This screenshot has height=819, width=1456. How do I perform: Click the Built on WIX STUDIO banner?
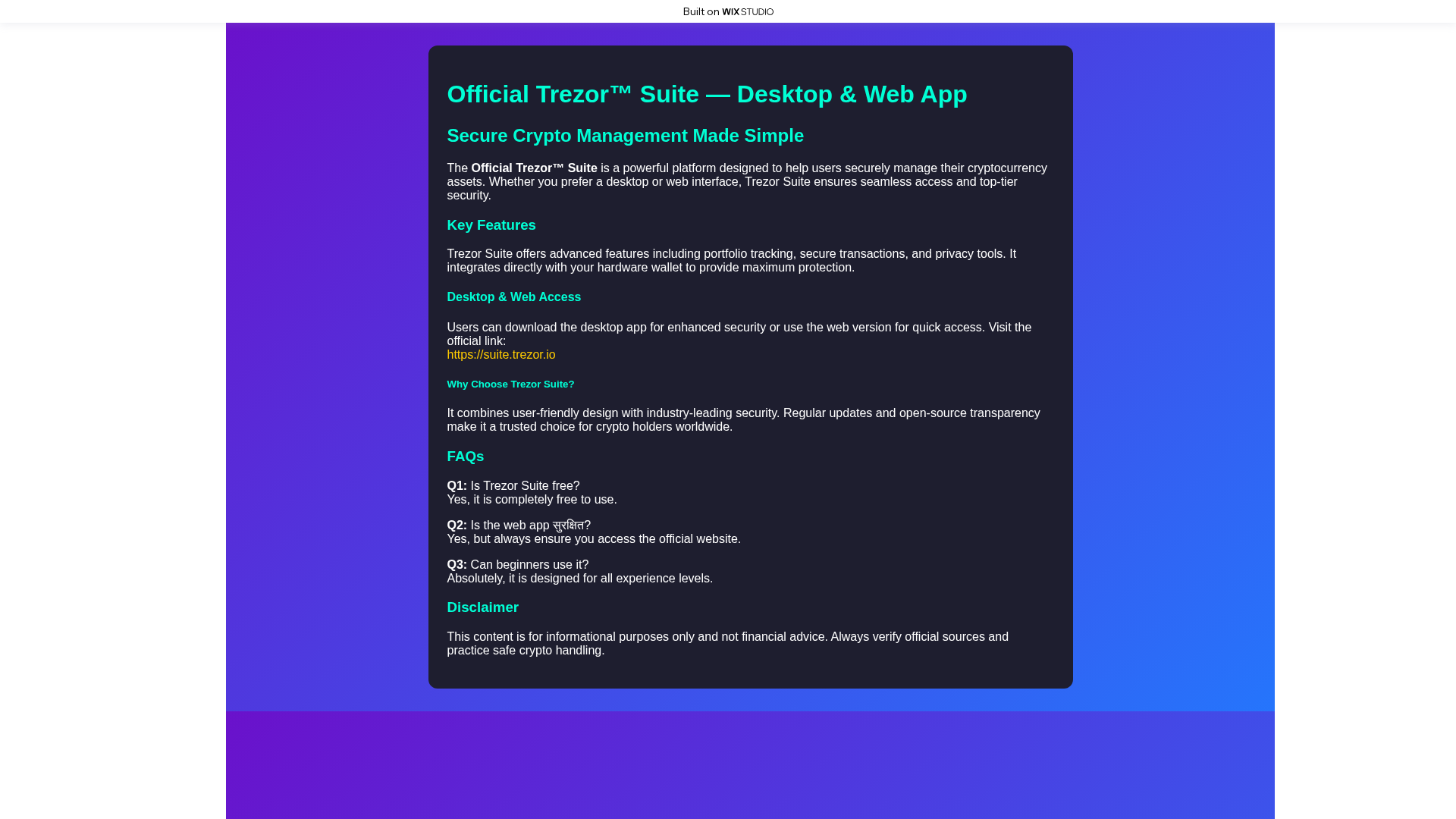(x=727, y=11)
